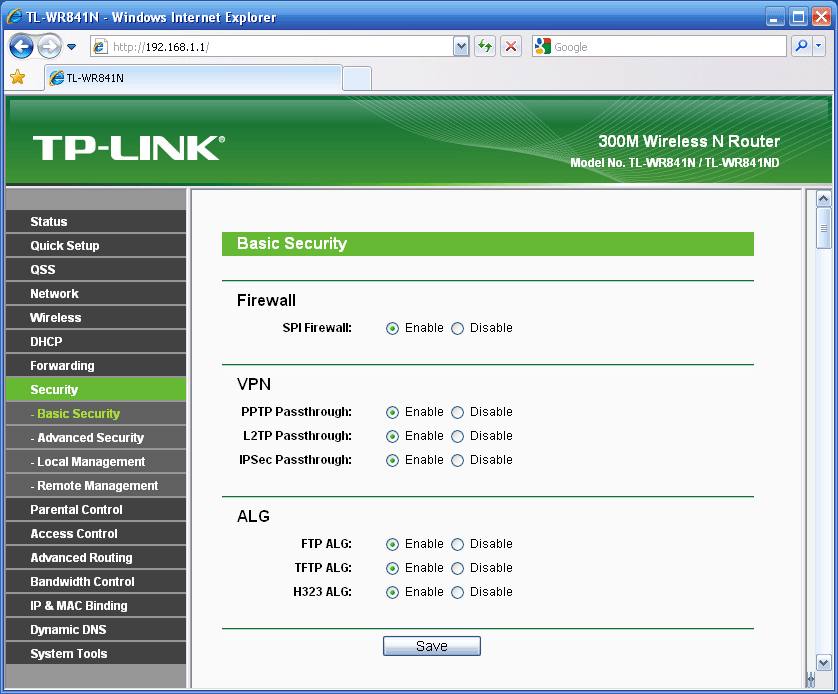Click the Google icon in the search box

pos(543,47)
